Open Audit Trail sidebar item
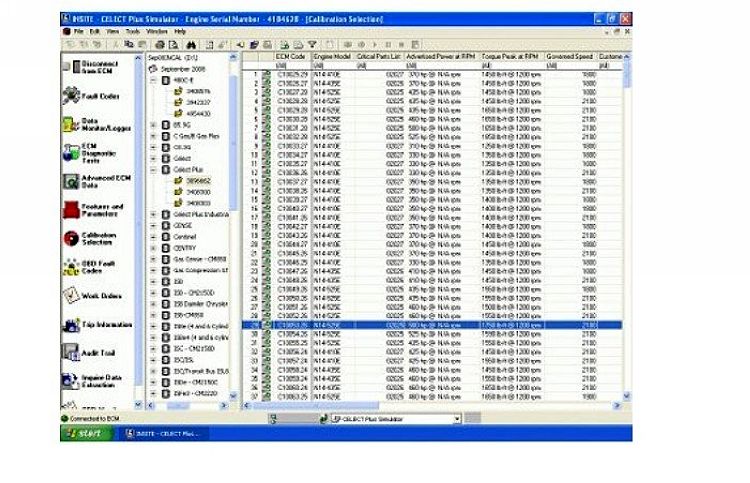 tap(89, 353)
